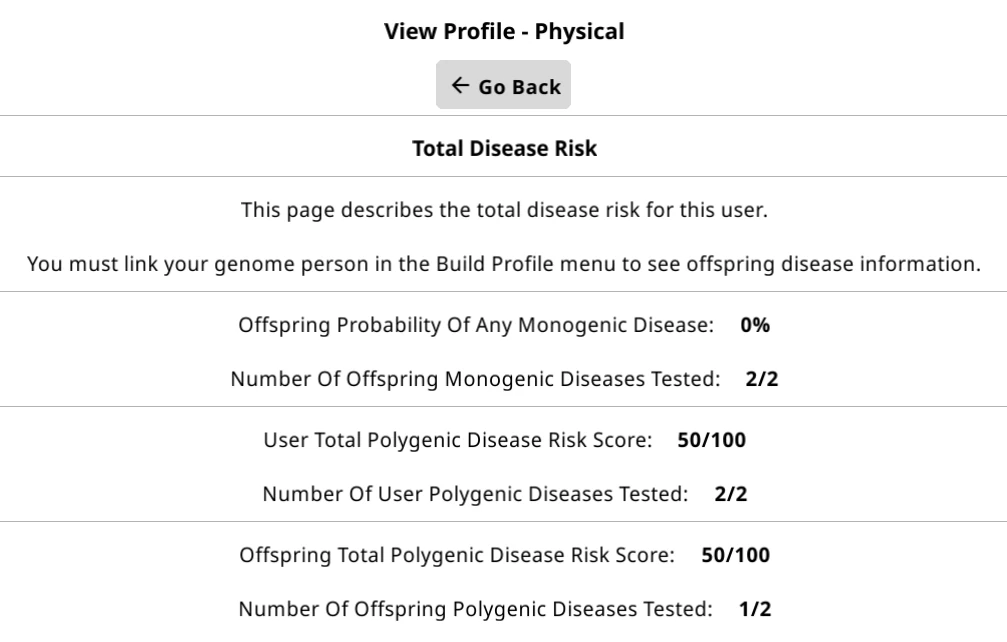Click the Number Of User Polygenic Diseases Tested label
1007x642 pixels.
[475, 494]
